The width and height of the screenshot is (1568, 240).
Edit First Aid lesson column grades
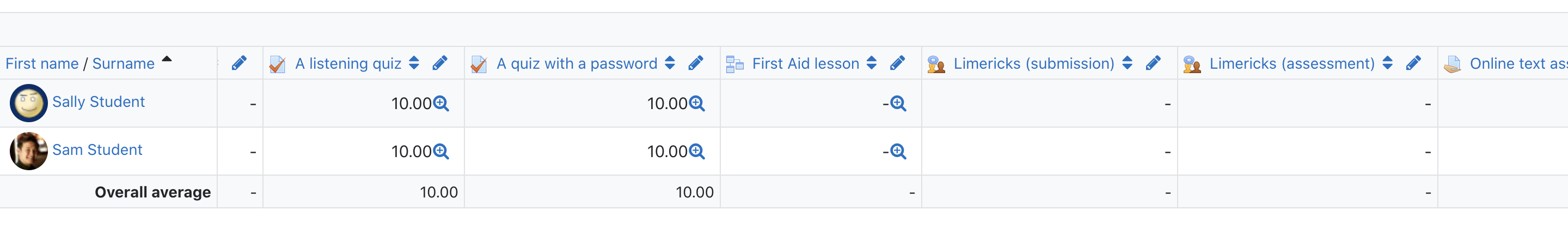(897, 63)
